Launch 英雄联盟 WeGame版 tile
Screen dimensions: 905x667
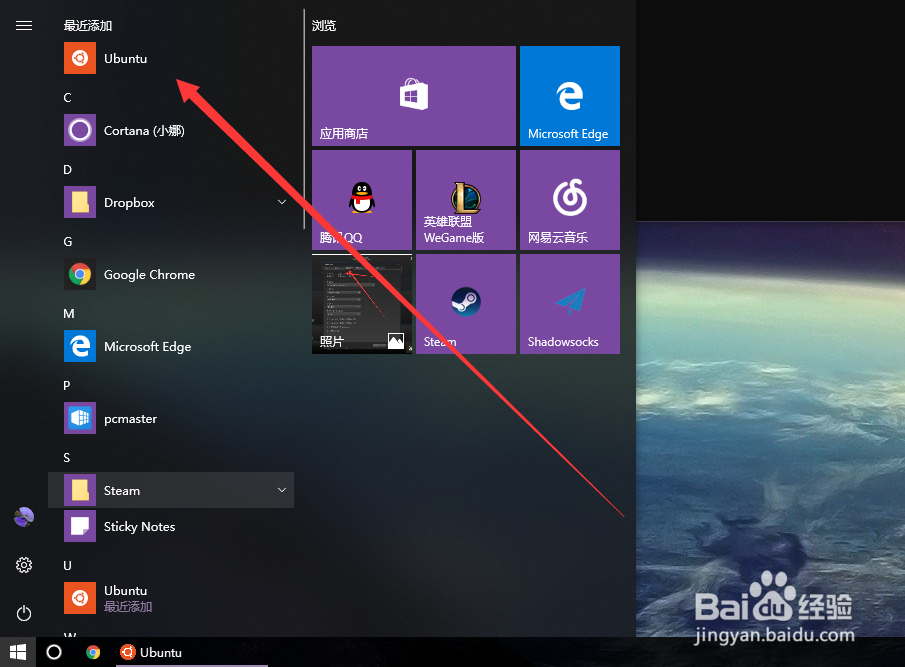[x=466, y=200]
